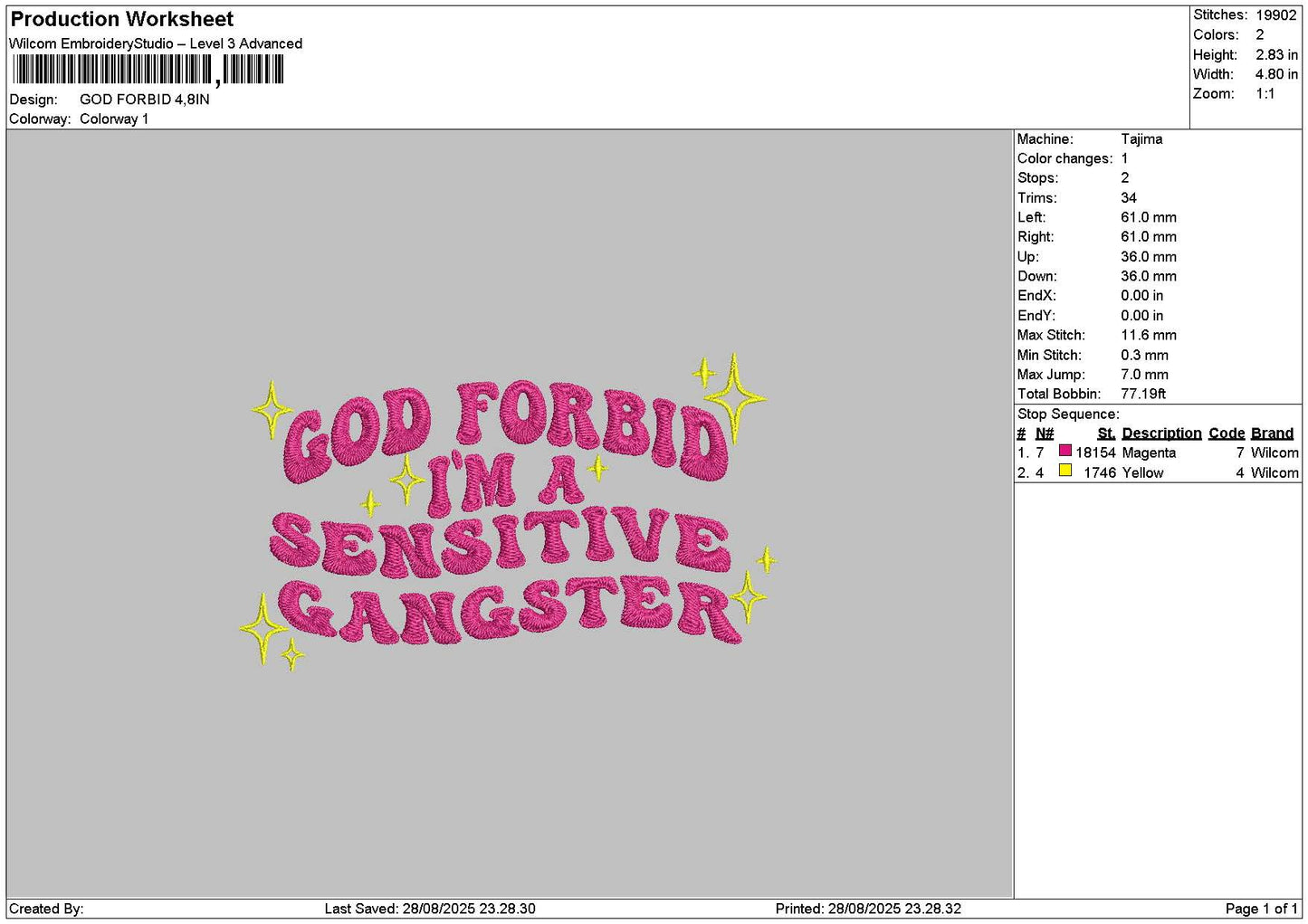This screenshot has width=1308, height=924.
Task: Click the 'Stop Sequence:' heading
Action: [1068, 414]
